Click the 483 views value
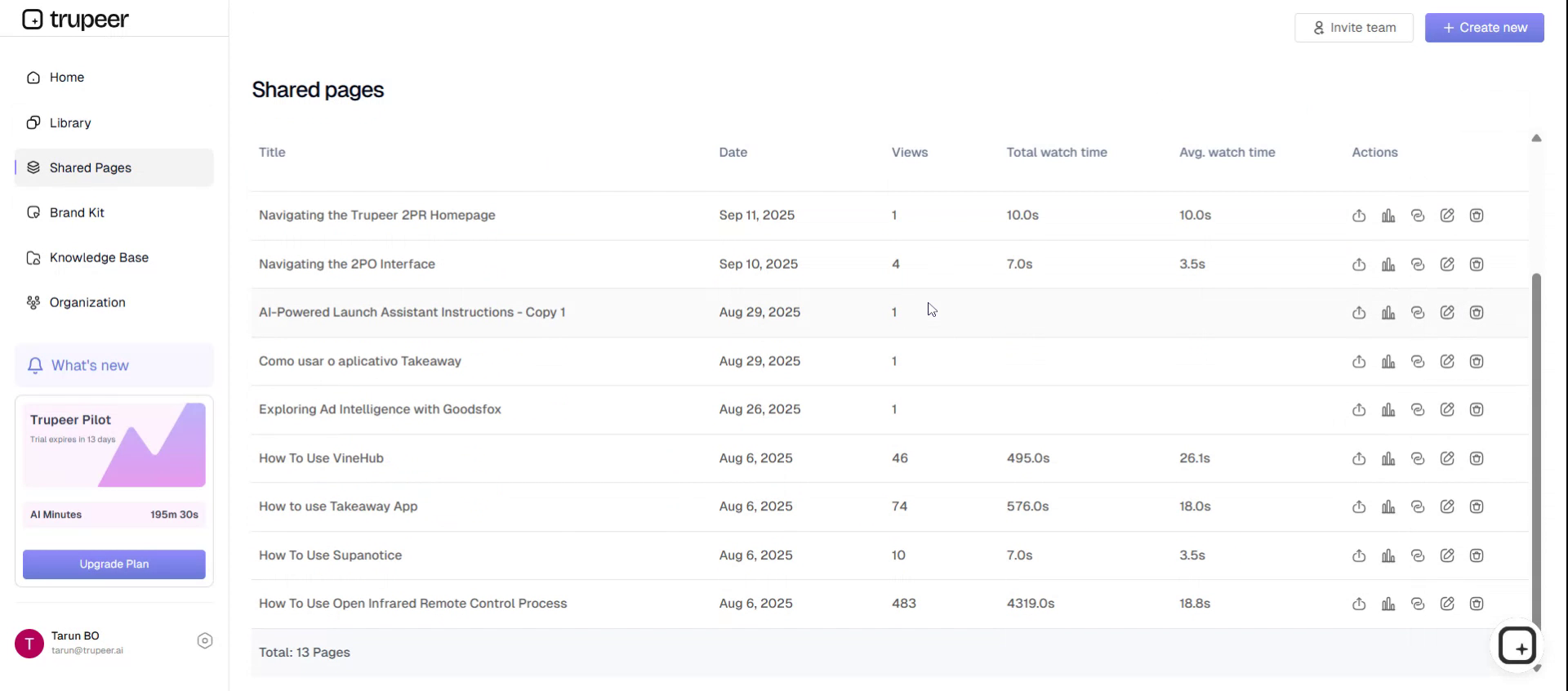Viewport: 1568px width, 691px height. pos(904,604)
